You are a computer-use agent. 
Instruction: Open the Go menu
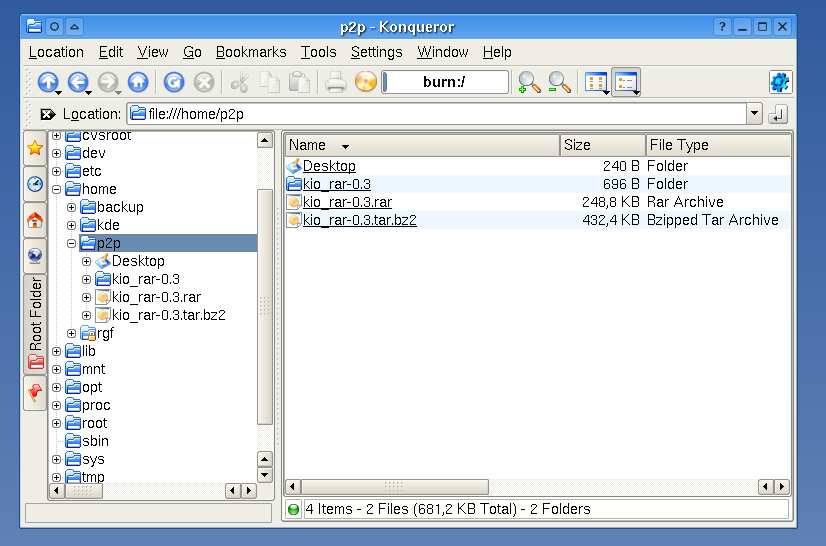192,52
